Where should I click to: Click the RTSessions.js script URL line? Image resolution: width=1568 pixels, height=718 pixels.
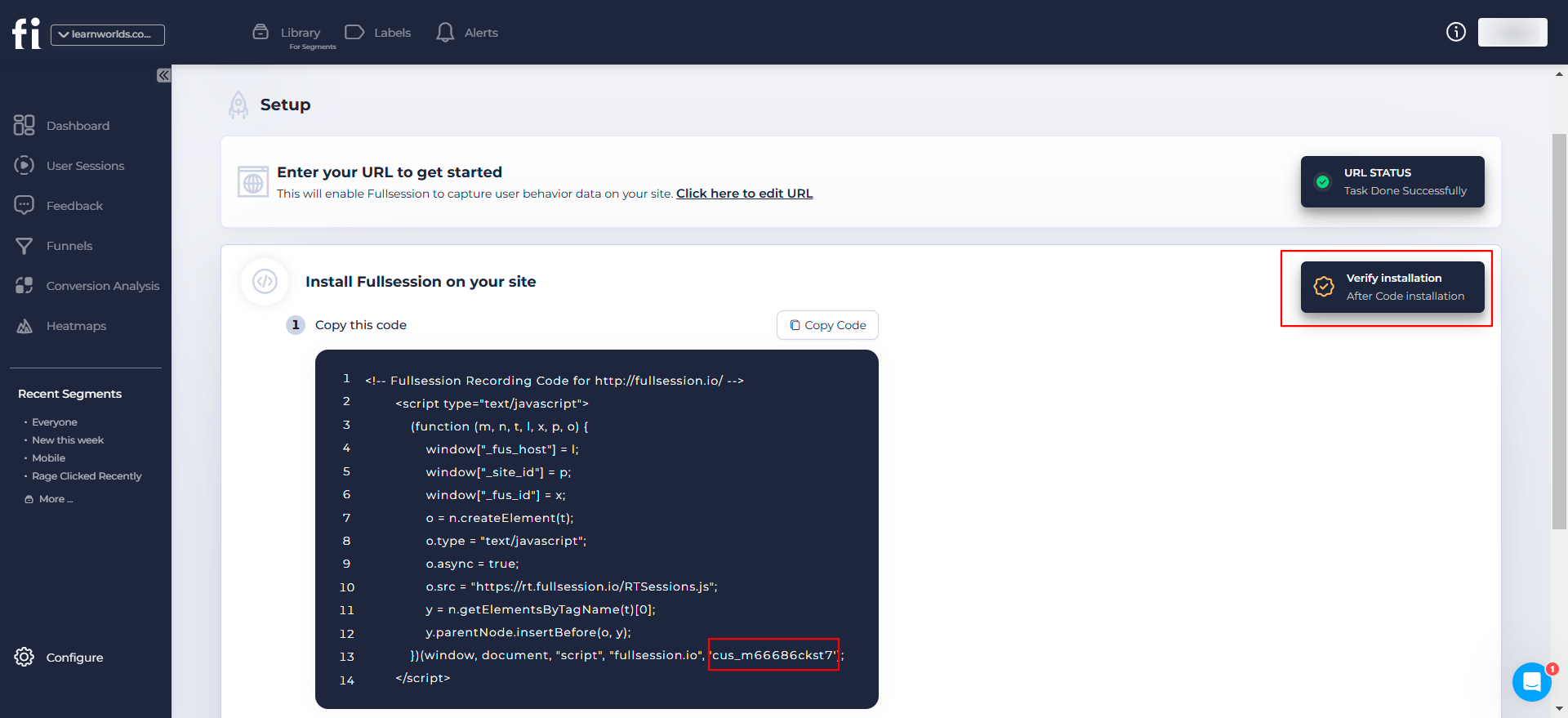572,586
